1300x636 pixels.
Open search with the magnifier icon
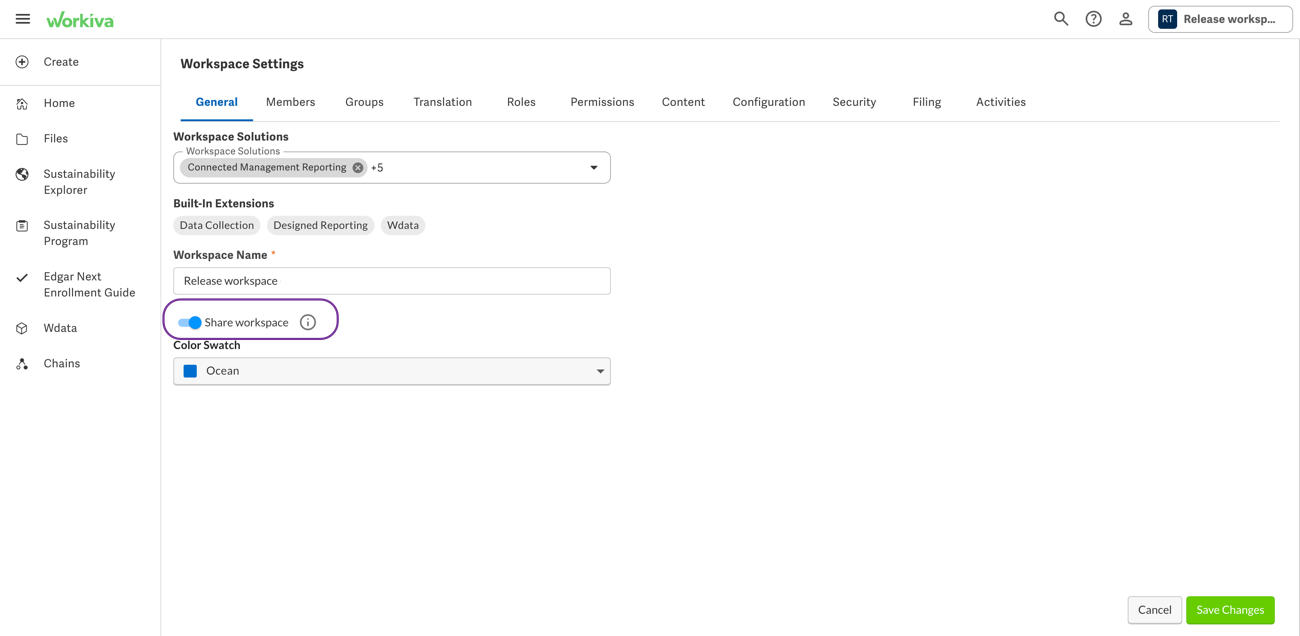pyautogui.click(x=1061, y=19)
